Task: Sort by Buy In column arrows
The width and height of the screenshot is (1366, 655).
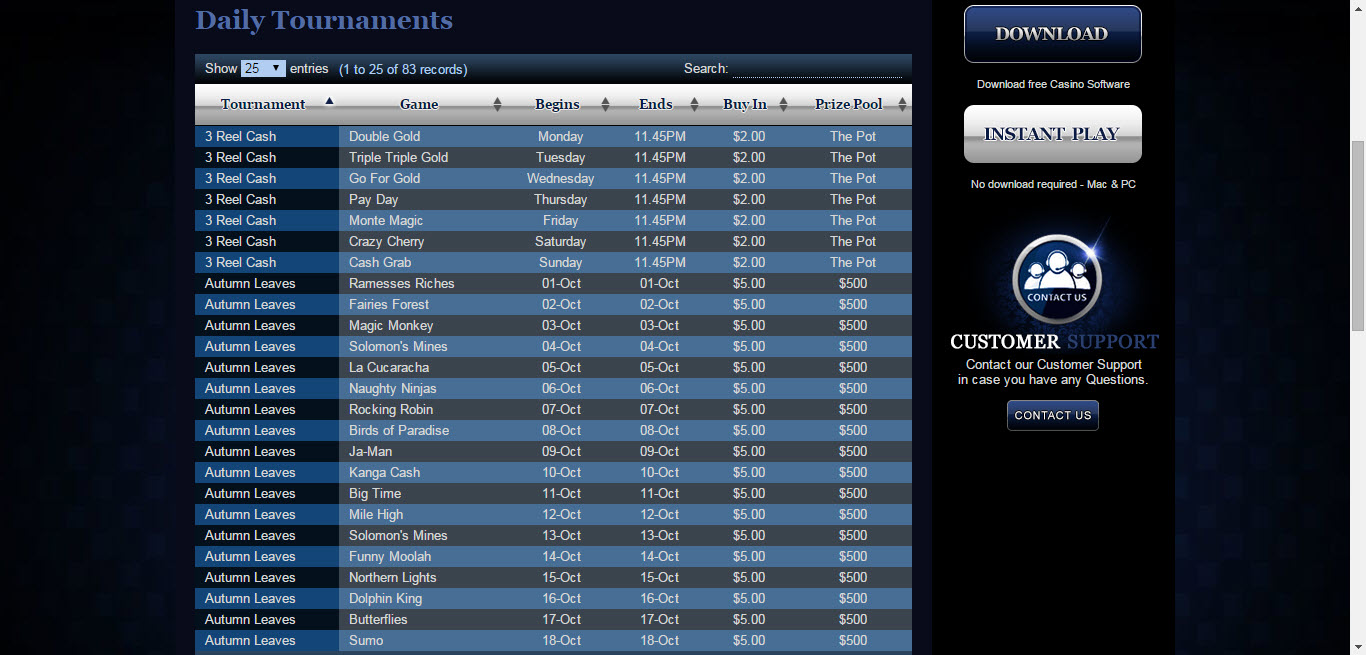Action: [783, 104]
